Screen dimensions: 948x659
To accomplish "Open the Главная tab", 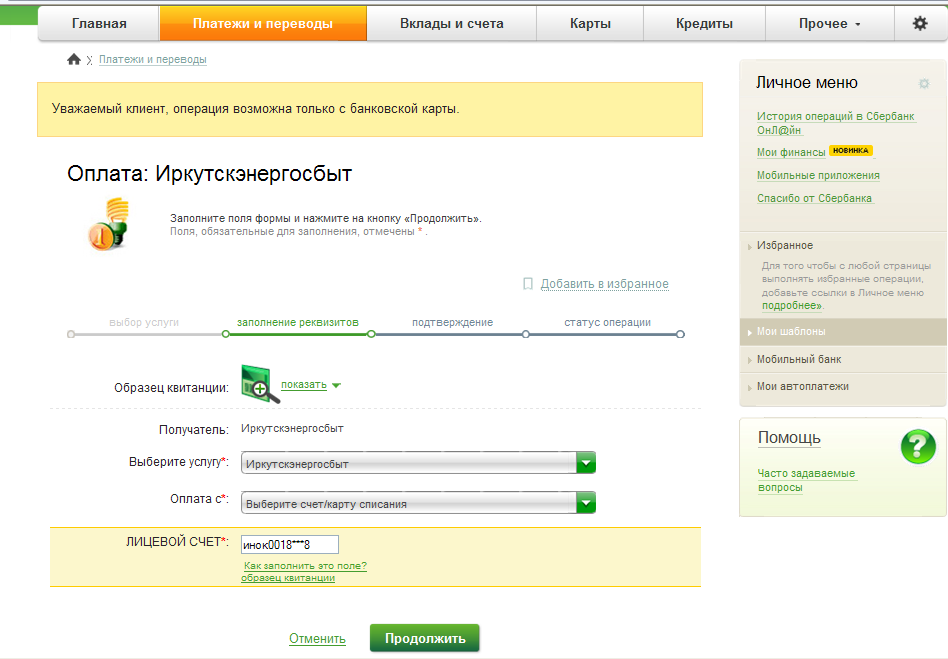I will pos(99,24).
